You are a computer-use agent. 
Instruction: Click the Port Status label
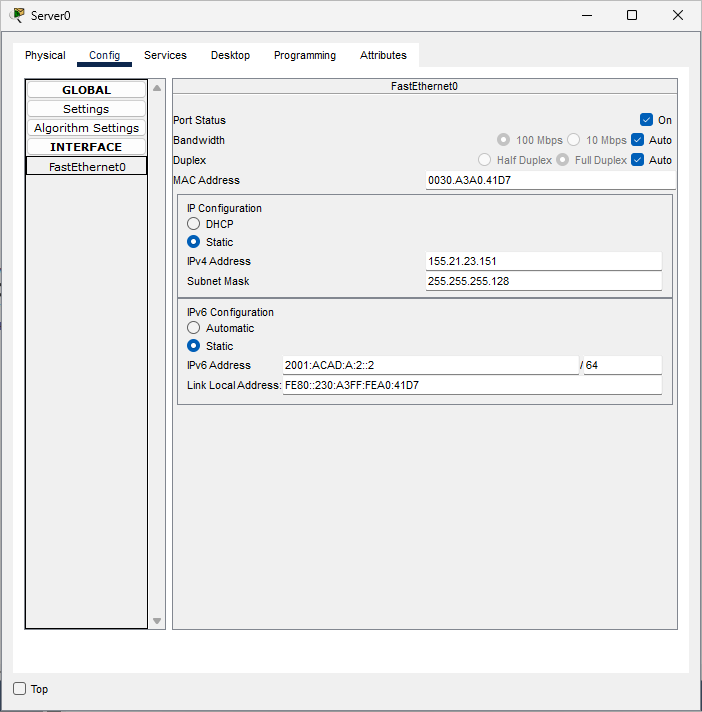[199, 120]
